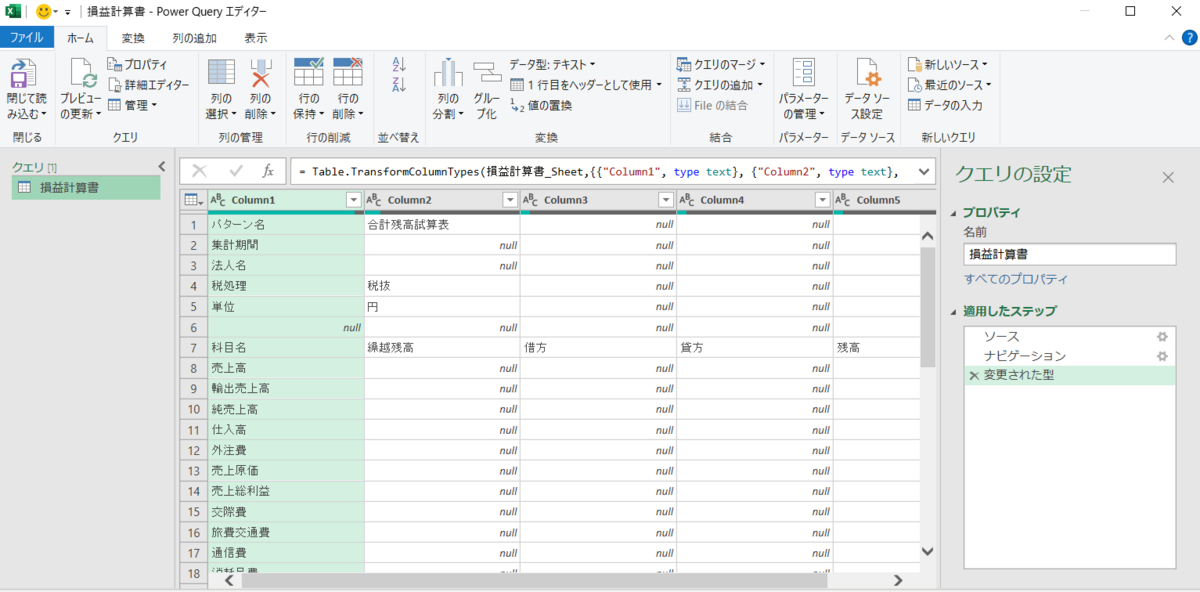Click Remove Columns (列の削除) icon

coord(261,73)
